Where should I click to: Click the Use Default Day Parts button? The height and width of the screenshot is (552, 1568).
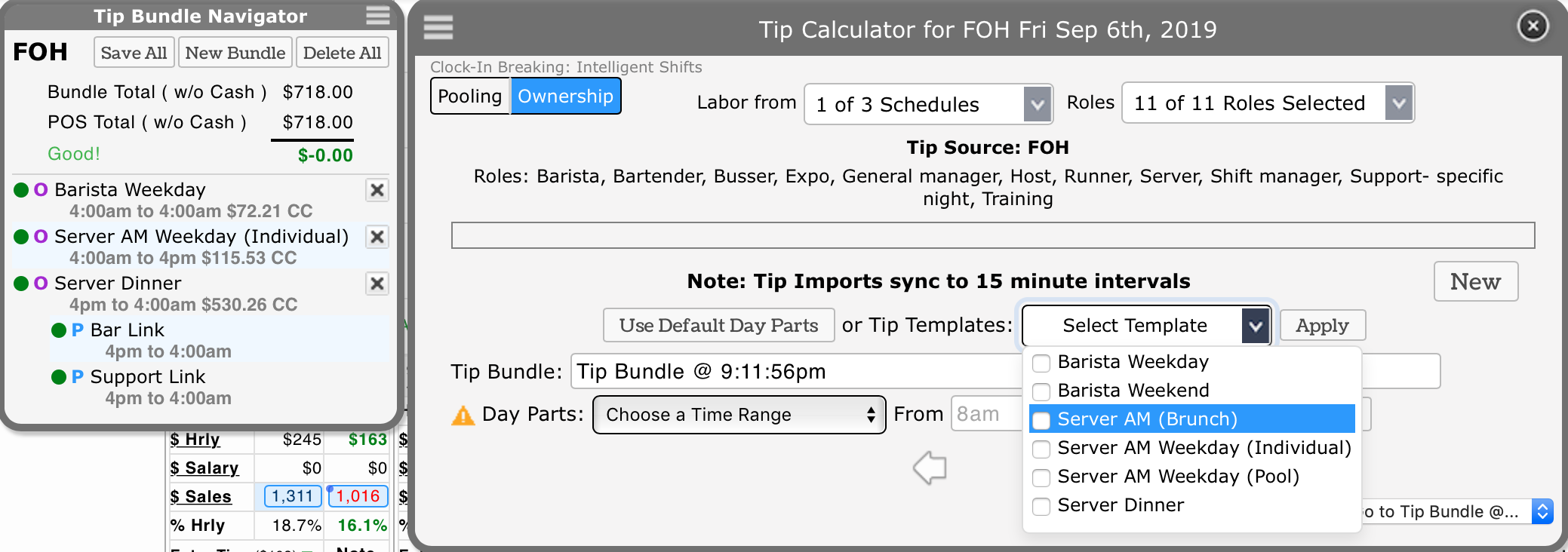point(718,325)
